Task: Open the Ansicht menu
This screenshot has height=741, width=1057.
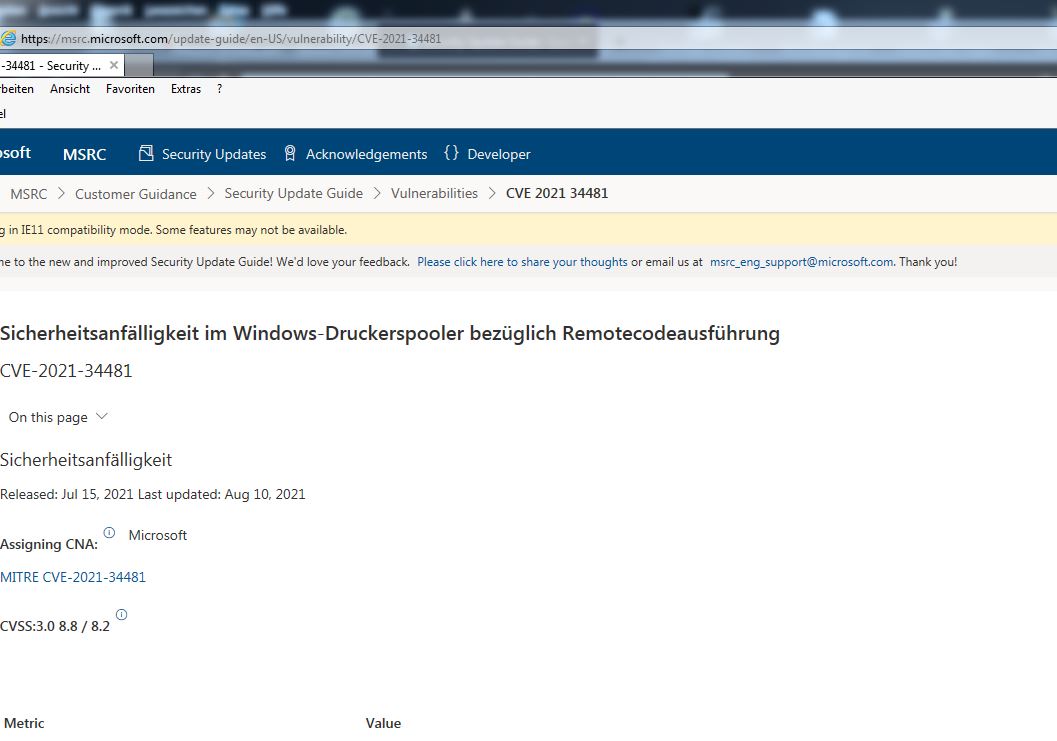Action: (69, 88)
